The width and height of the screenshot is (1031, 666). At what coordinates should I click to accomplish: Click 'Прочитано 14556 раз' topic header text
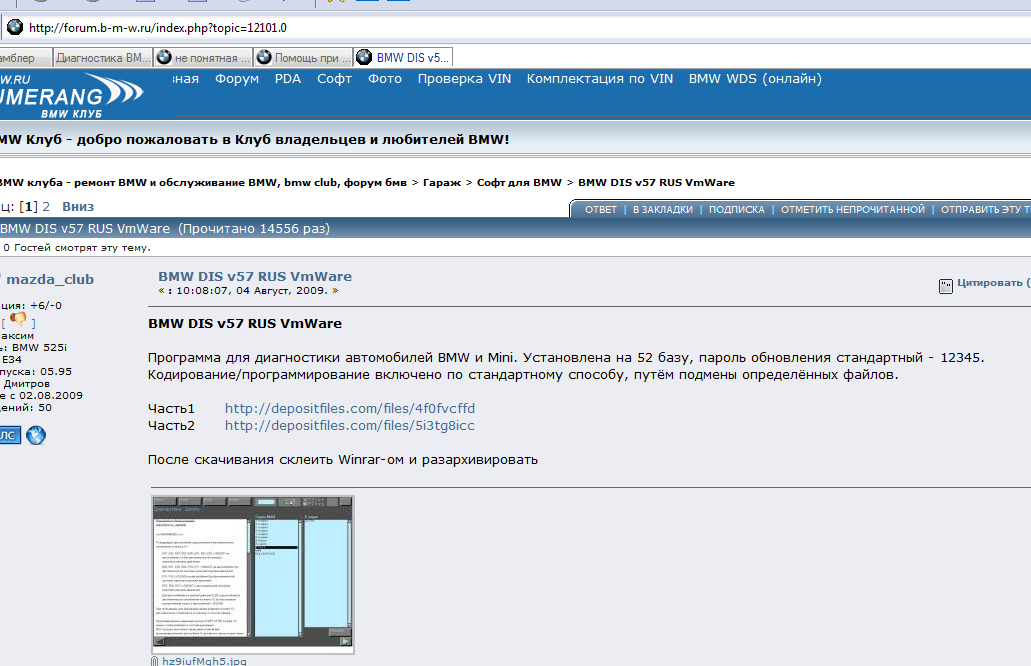click(254, 229)
